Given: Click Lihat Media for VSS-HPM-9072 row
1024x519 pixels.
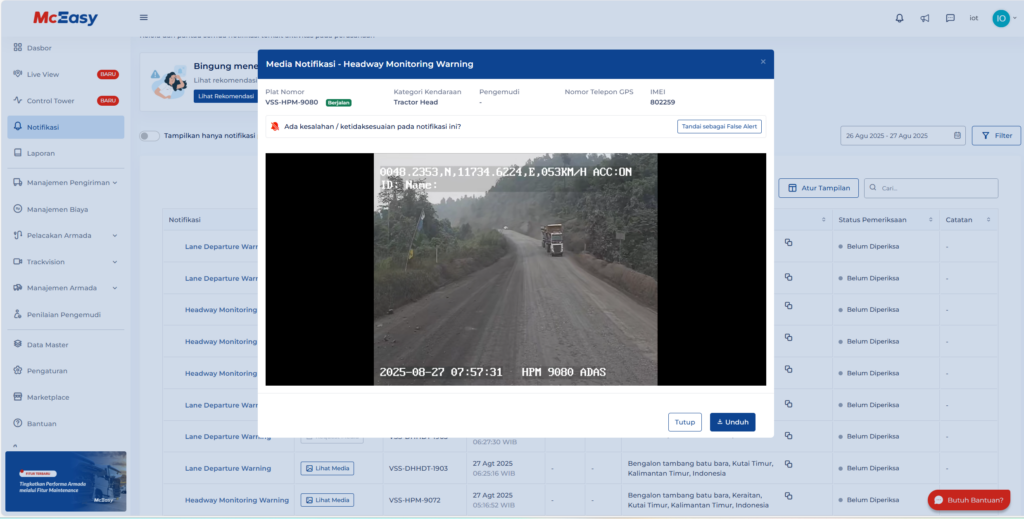Looking at the screenshot, I should [x=327, y=500].
